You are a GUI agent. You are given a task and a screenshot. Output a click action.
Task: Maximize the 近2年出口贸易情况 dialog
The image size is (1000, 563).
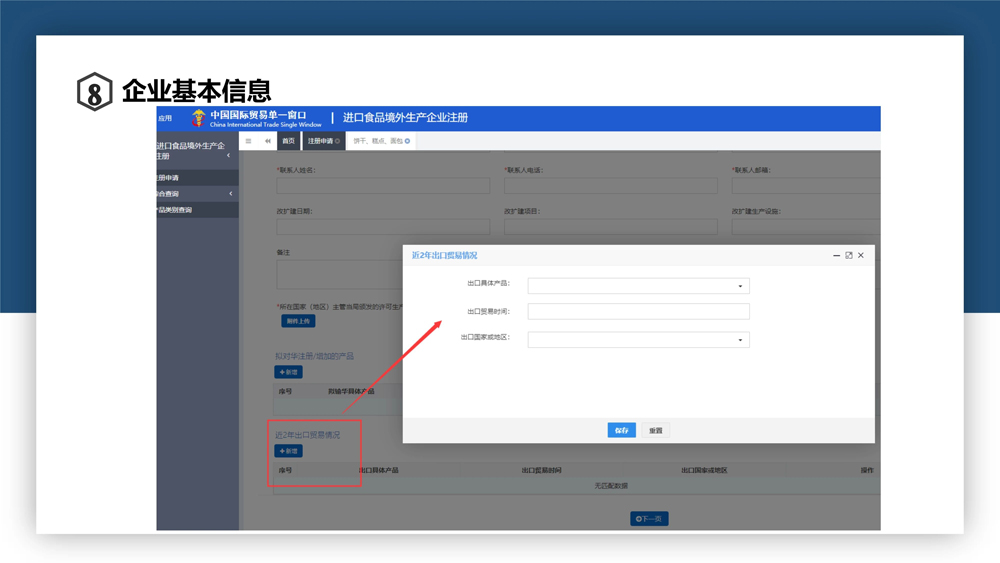coord(849,256)
